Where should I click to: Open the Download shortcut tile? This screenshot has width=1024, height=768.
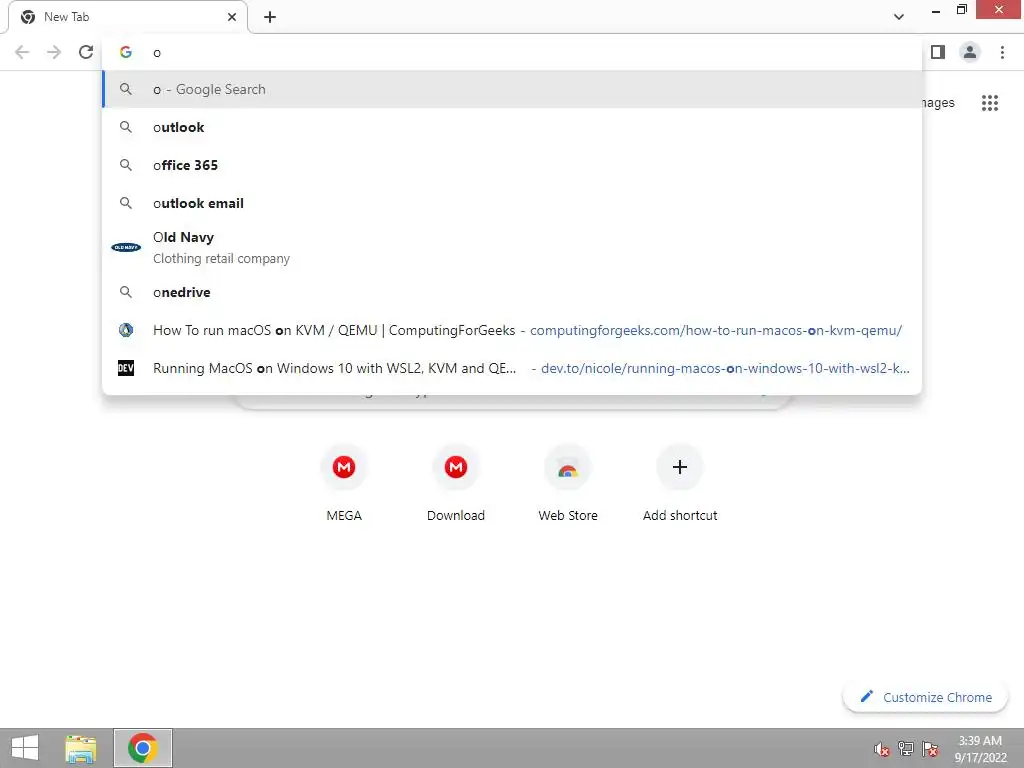point(456,483)
